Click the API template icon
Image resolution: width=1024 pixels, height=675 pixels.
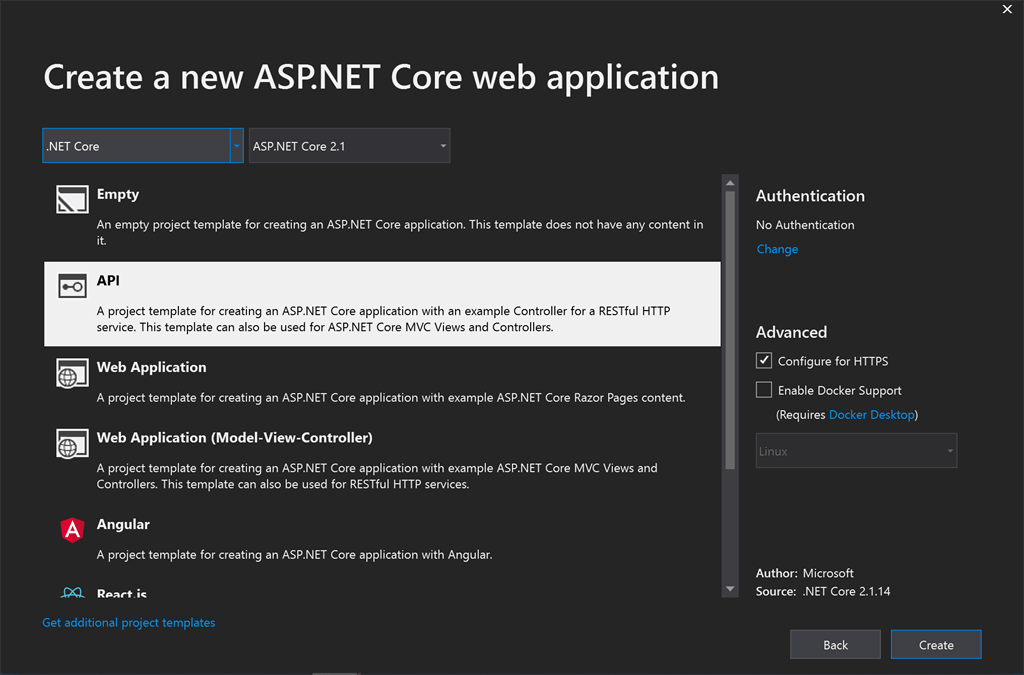click(72, 287)
